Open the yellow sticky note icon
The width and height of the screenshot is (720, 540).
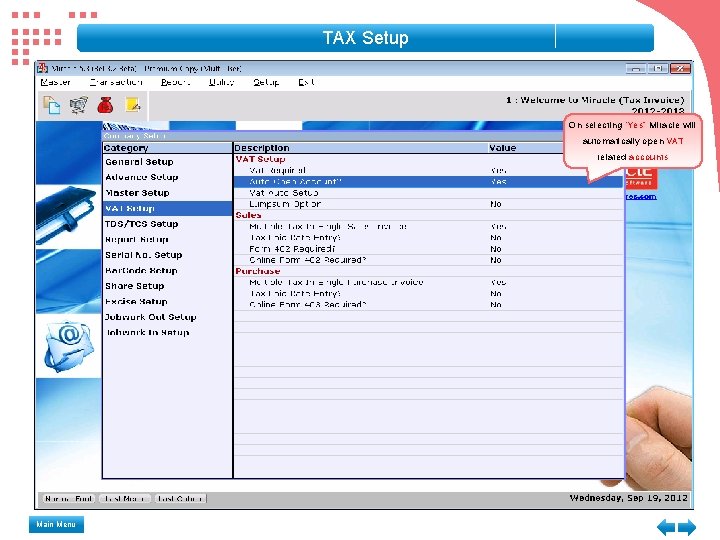pyautogui.click(x=133, y=105)
